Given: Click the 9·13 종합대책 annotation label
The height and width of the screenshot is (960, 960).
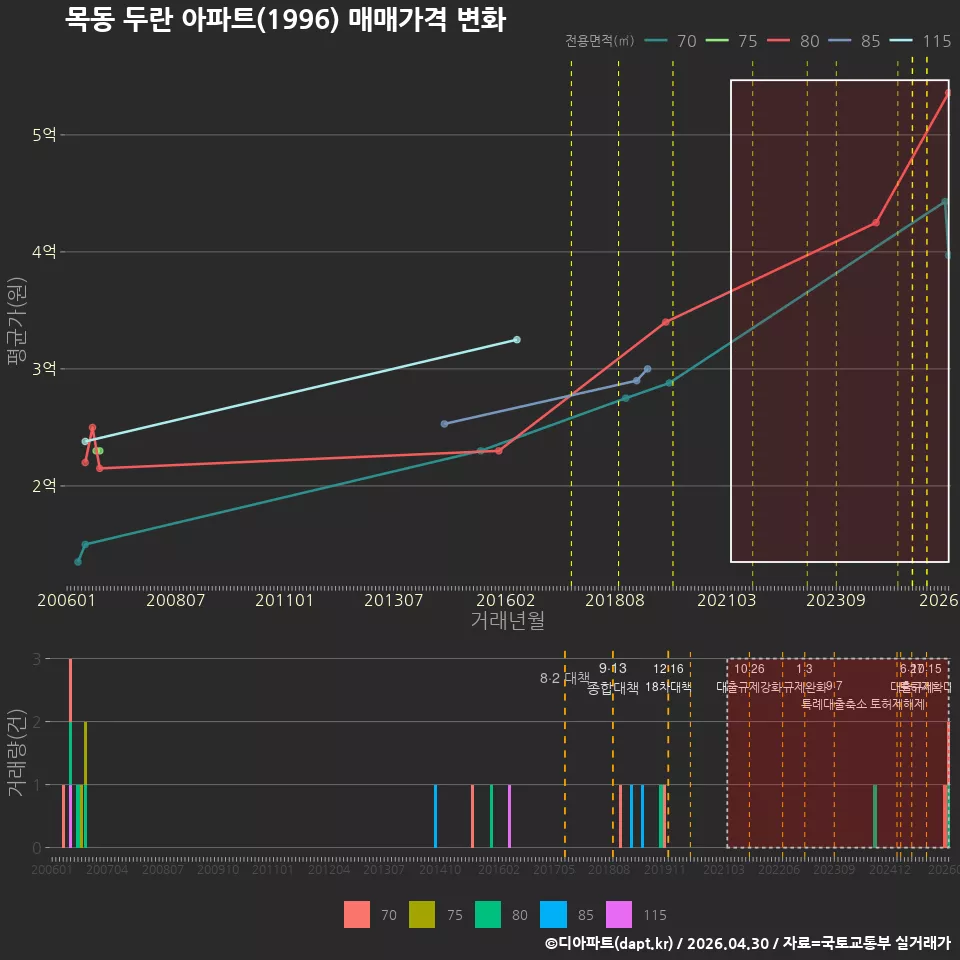Looking at the screenshot, I should (613, 678).
